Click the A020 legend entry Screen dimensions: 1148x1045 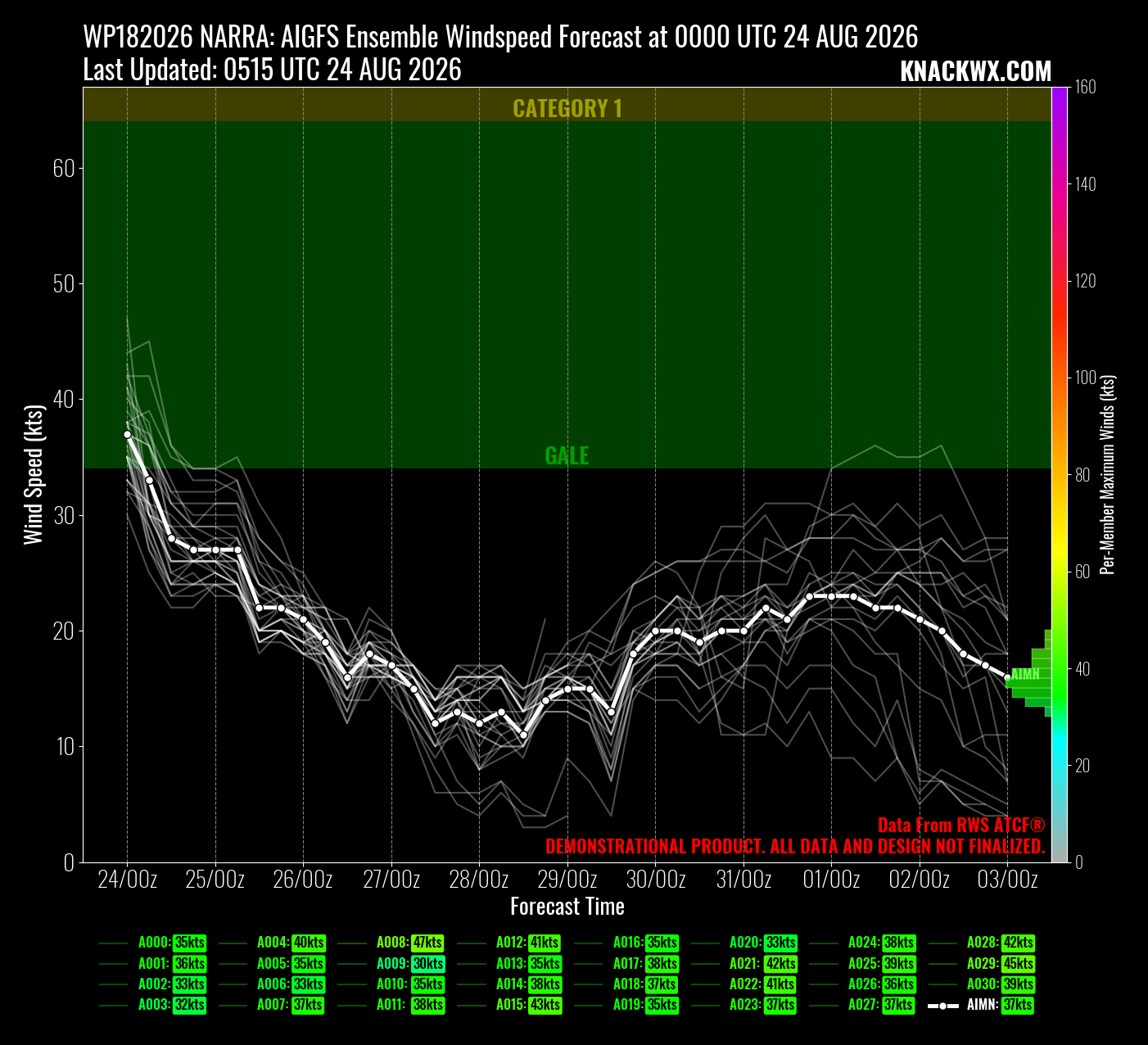point(745,943)
